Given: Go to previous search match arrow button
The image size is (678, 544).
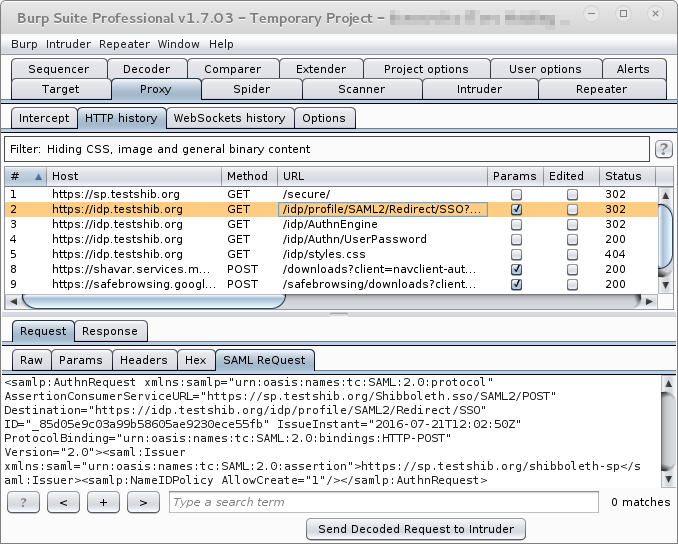Looking at the screenshot, I should [x=63, y=502].
